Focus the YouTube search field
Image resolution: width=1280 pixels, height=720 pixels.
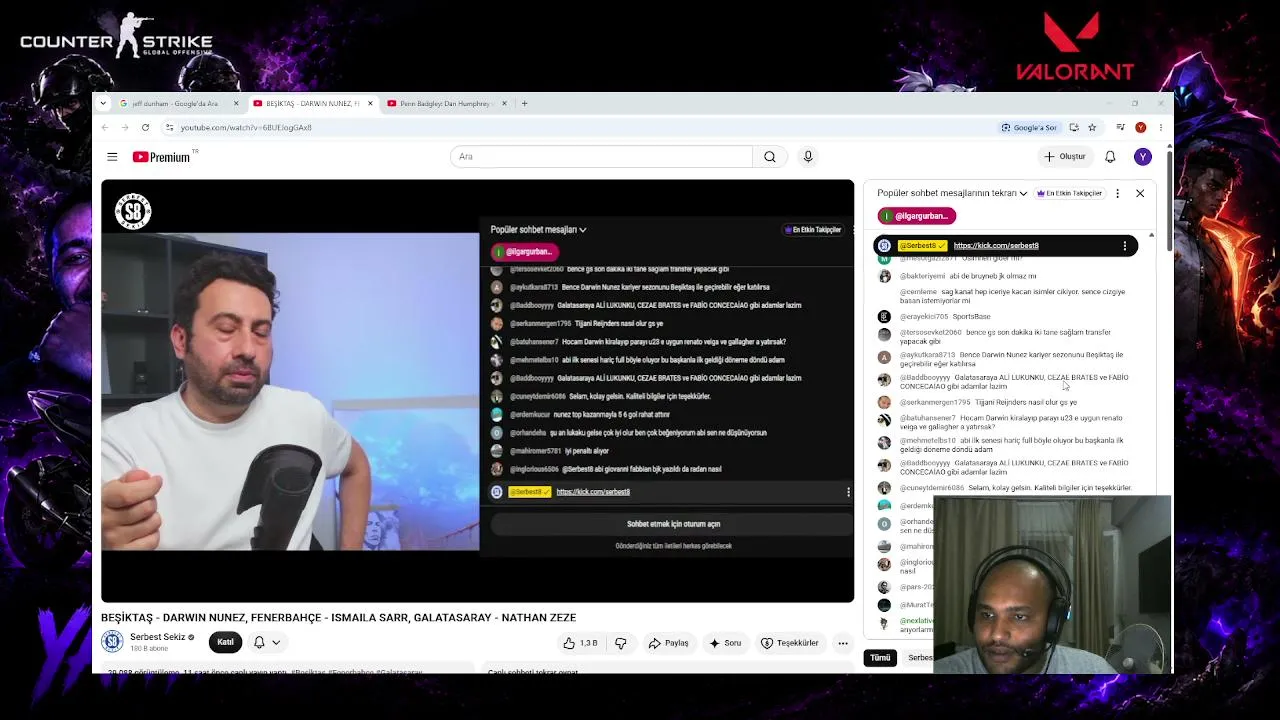(601, 157)
